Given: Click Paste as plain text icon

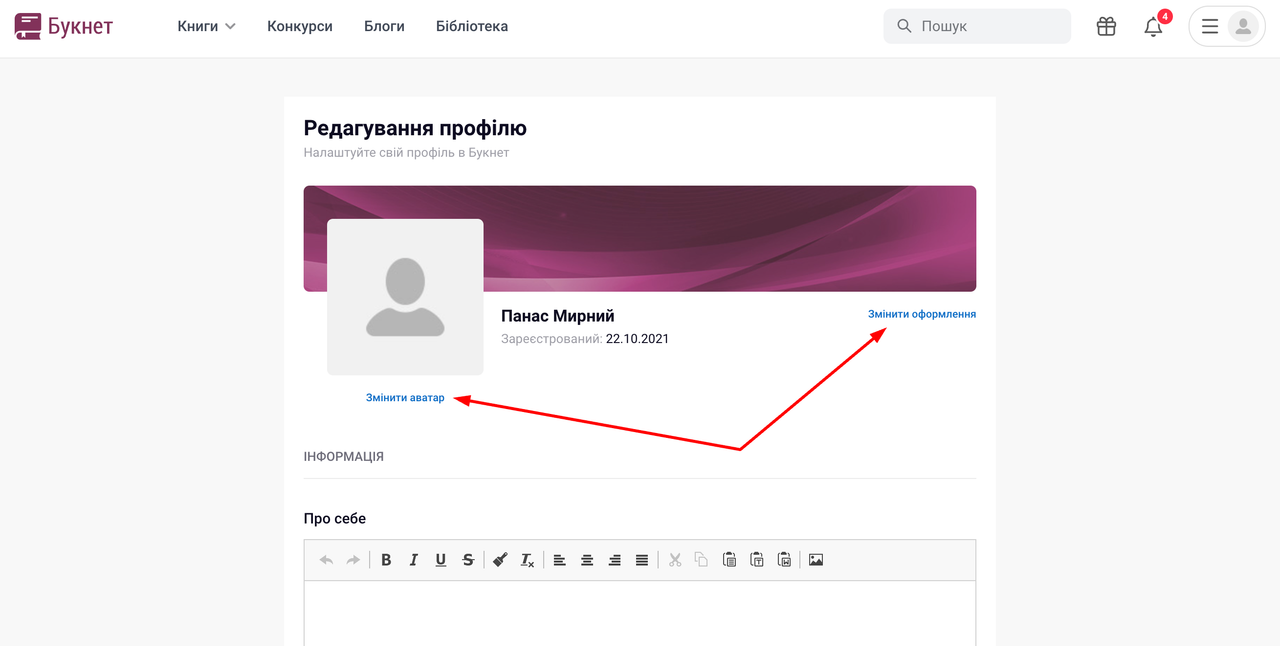Looking at the screenshot, I should (757, 560).
